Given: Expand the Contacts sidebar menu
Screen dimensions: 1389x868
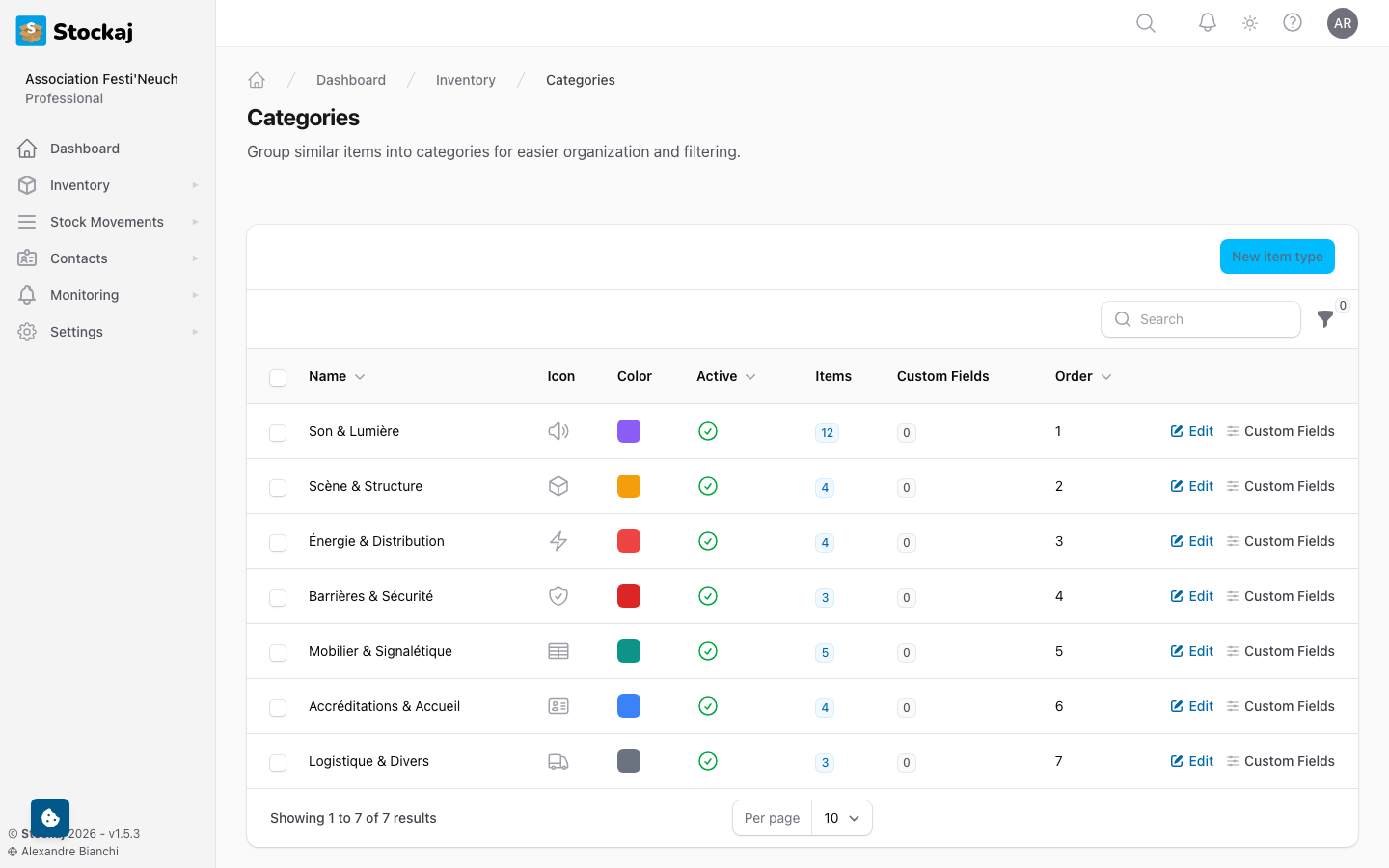Looking at the screenshot, I should tap(108, 258).
